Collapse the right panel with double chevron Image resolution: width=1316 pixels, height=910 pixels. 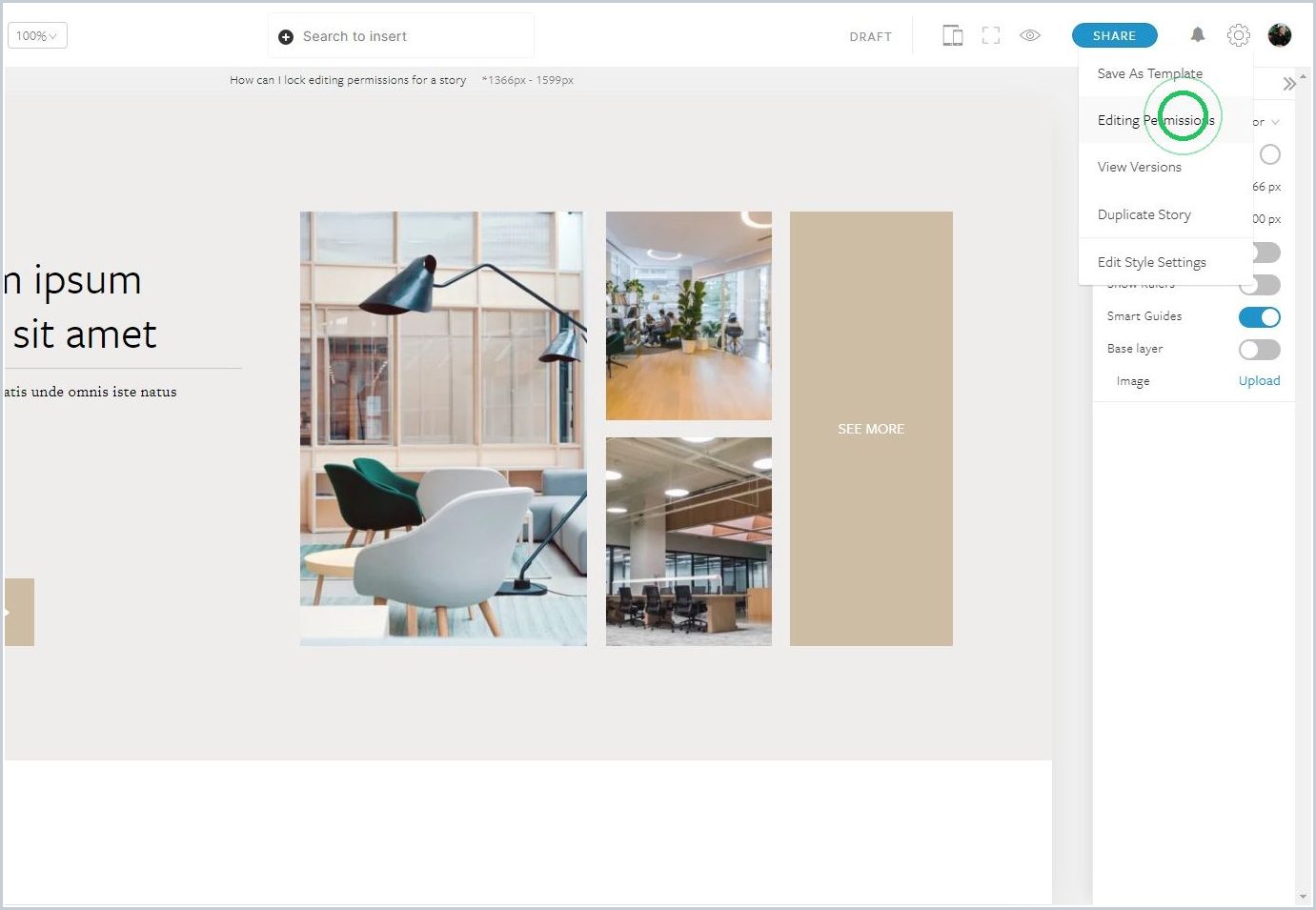pos(1289,84)
